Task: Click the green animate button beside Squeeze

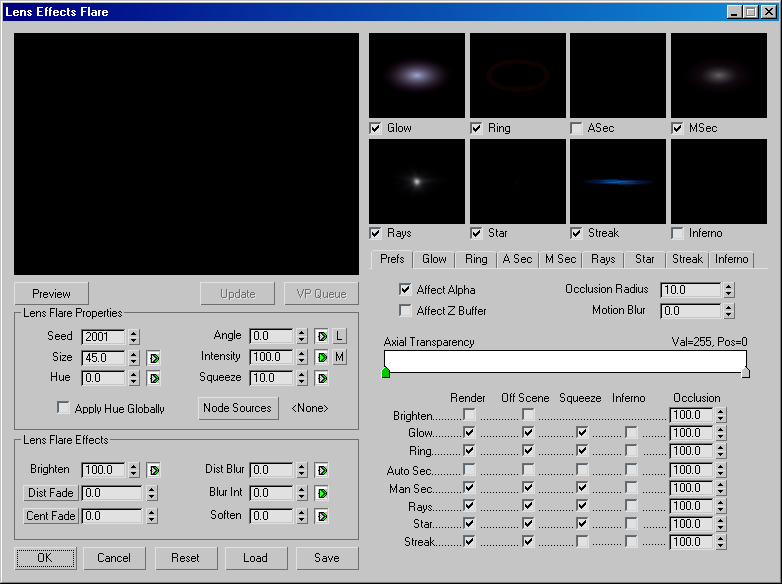Action: click(322, 379)
